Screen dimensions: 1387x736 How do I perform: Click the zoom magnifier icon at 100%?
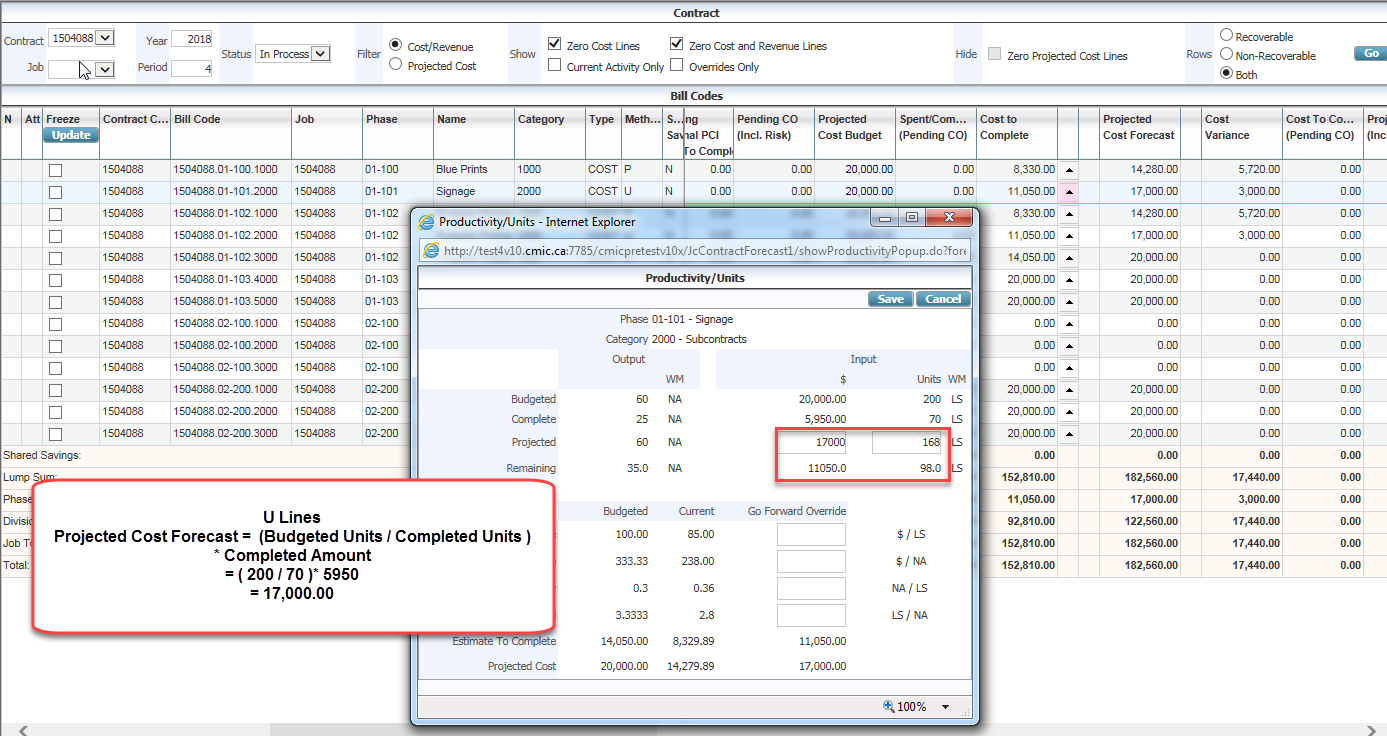point(888,706)
